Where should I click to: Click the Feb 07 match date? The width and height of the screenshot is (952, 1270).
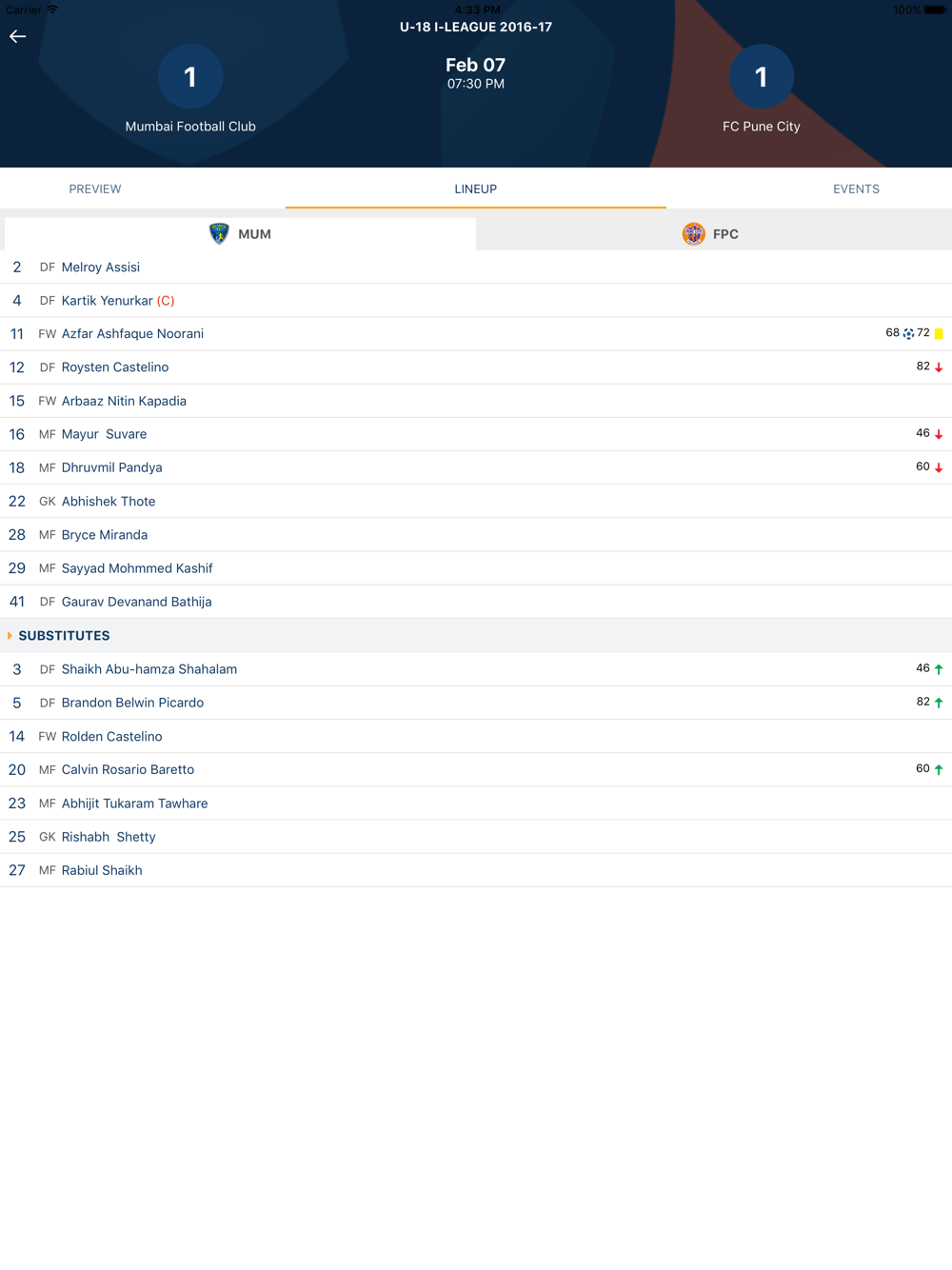tap(476, 65)
